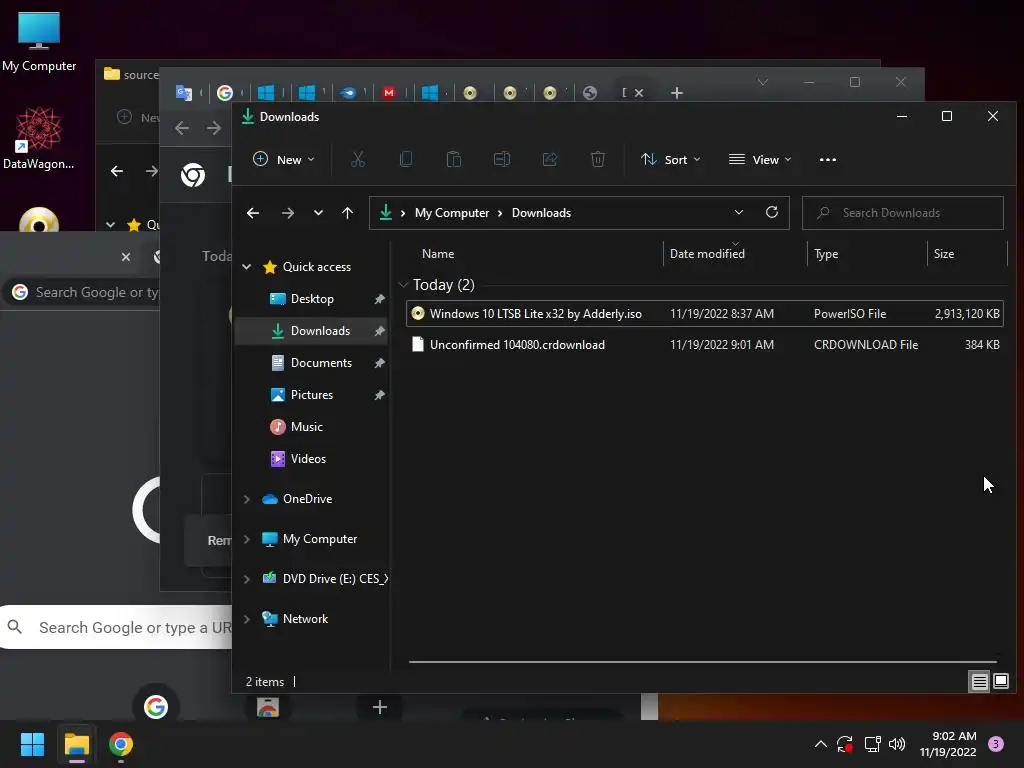This screenshot has width=1024, height=768.
Task: Click Downloads in address breadcrumb
Action: [x=541, y=213]
